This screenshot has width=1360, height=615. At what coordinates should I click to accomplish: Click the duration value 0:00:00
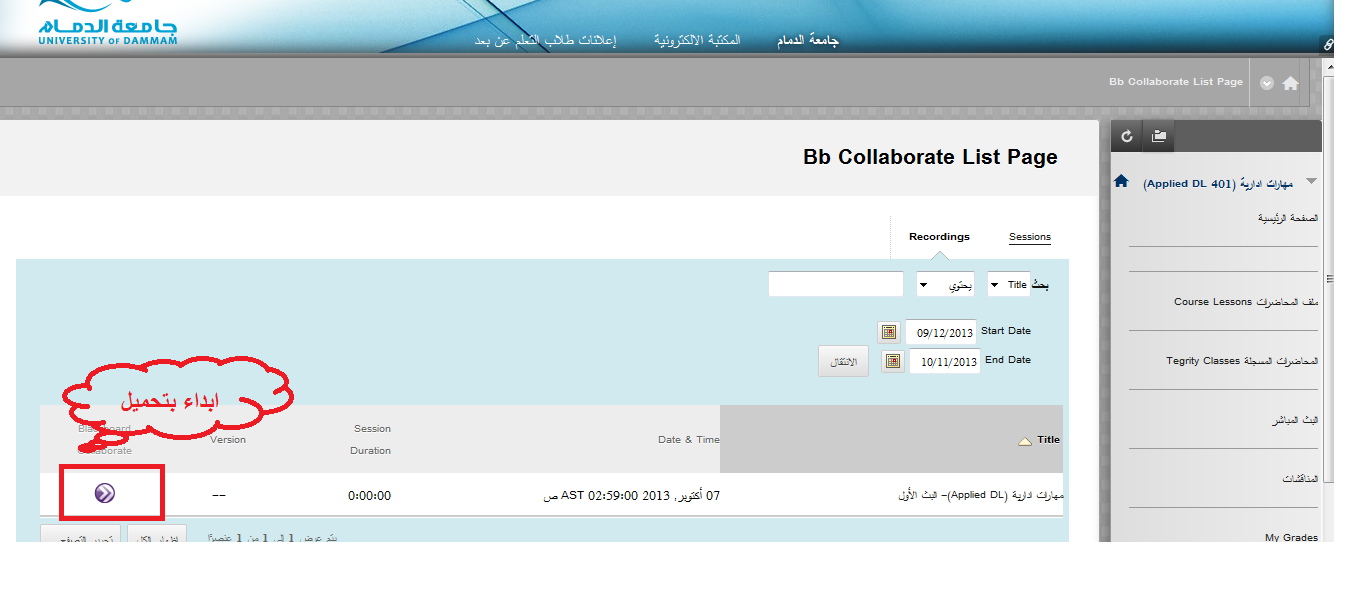coord(369,495)
